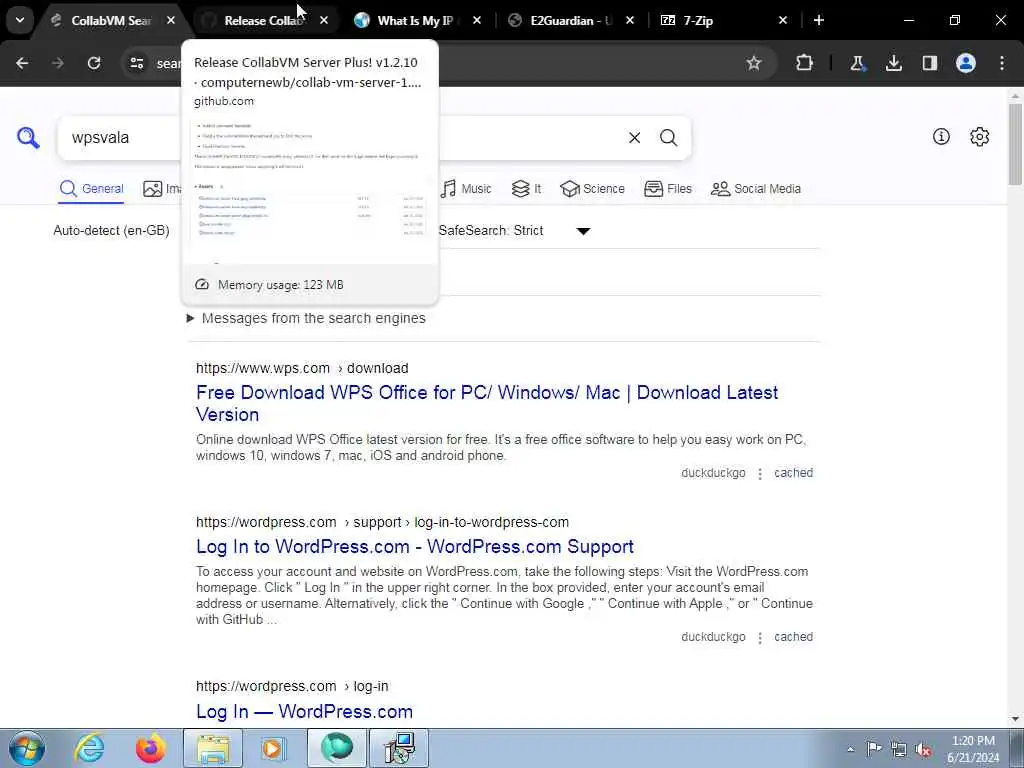The image size is (1024, 768).
Task: Switch to the Release CollabVM GitHub tab
Action: [x=264, y=21]
